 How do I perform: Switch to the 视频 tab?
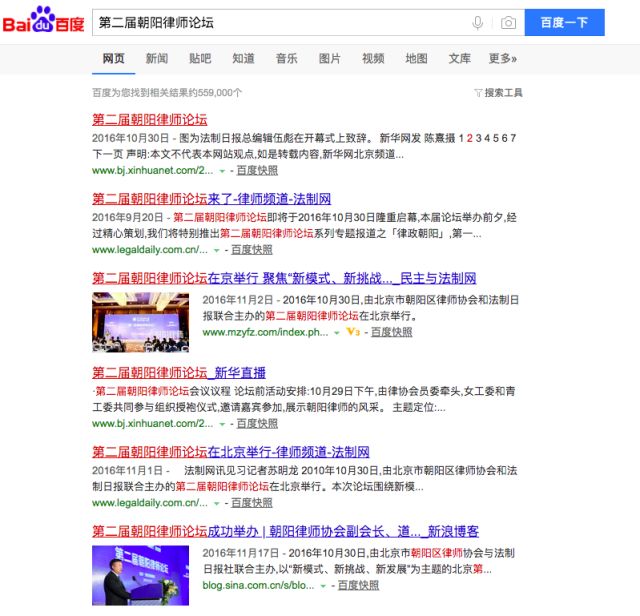click(x=373, y=58)
